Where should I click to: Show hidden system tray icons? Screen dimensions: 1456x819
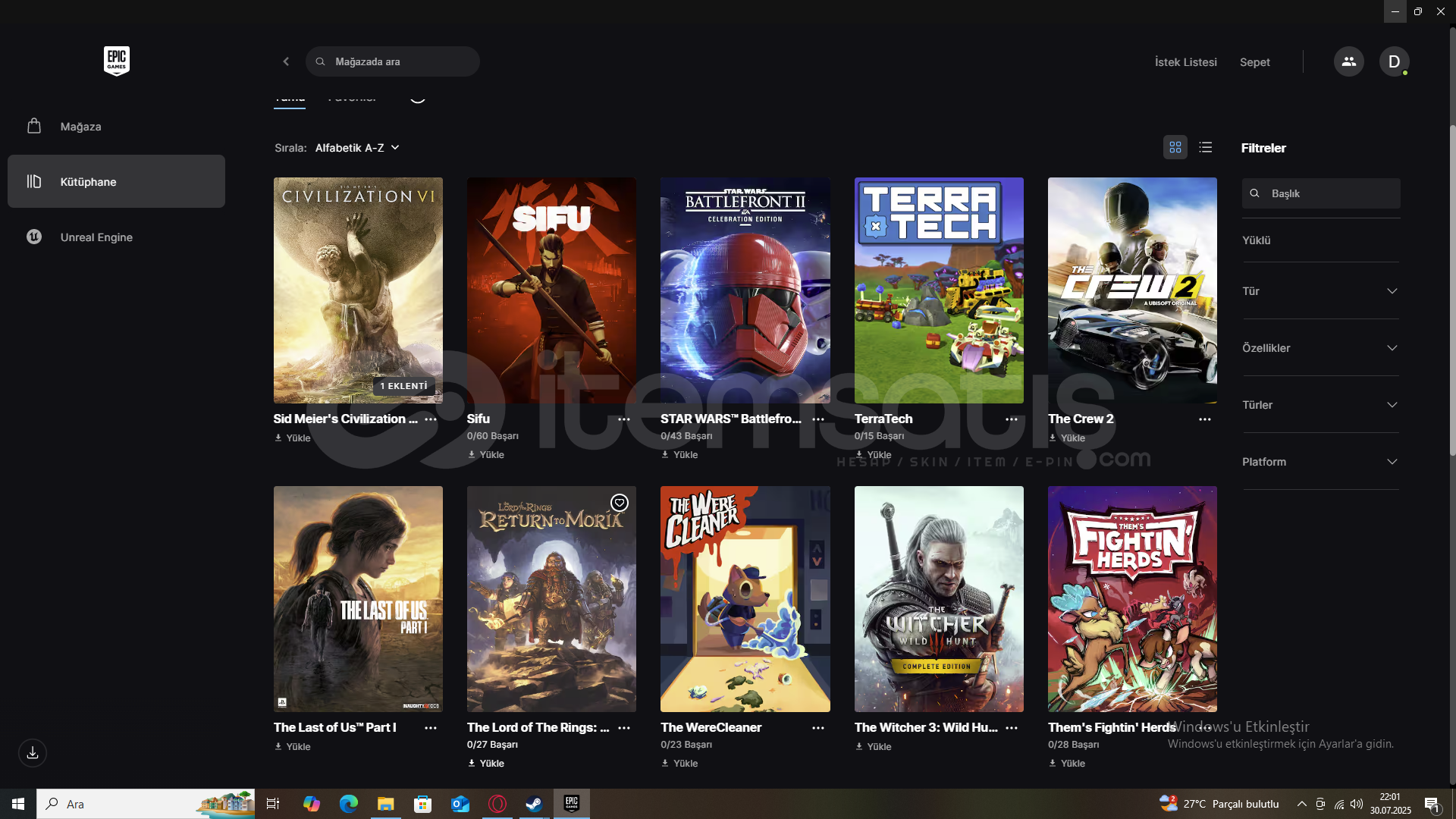[x=1301, y=804]
